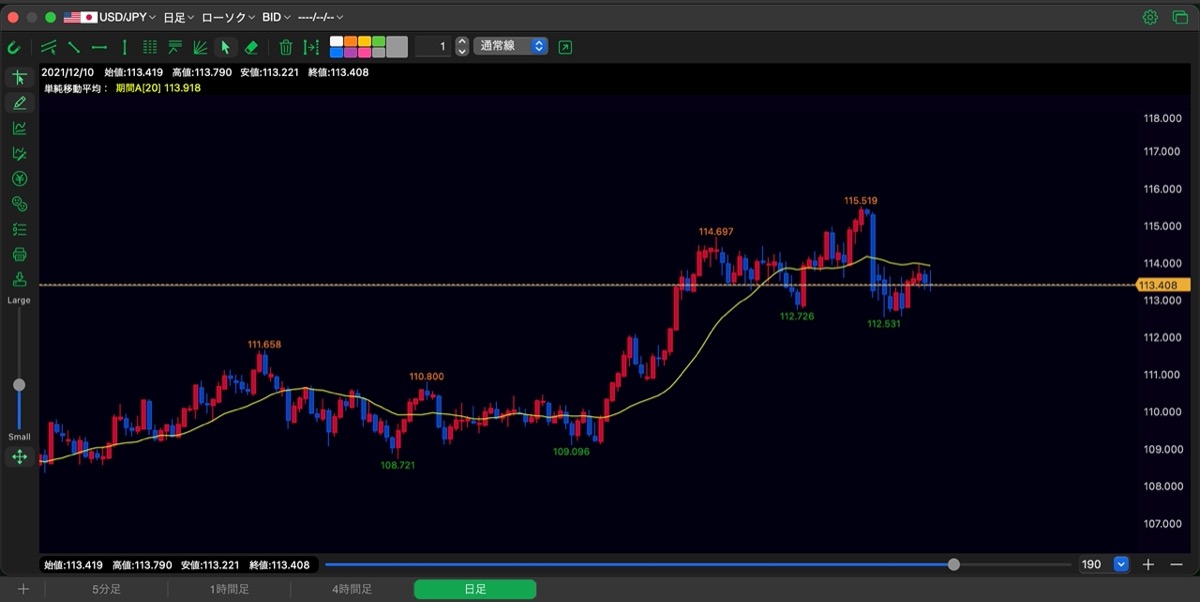Toggle the pencil drawing toolbar sidebar icon
1200x602 pixels.
[19, 103]
